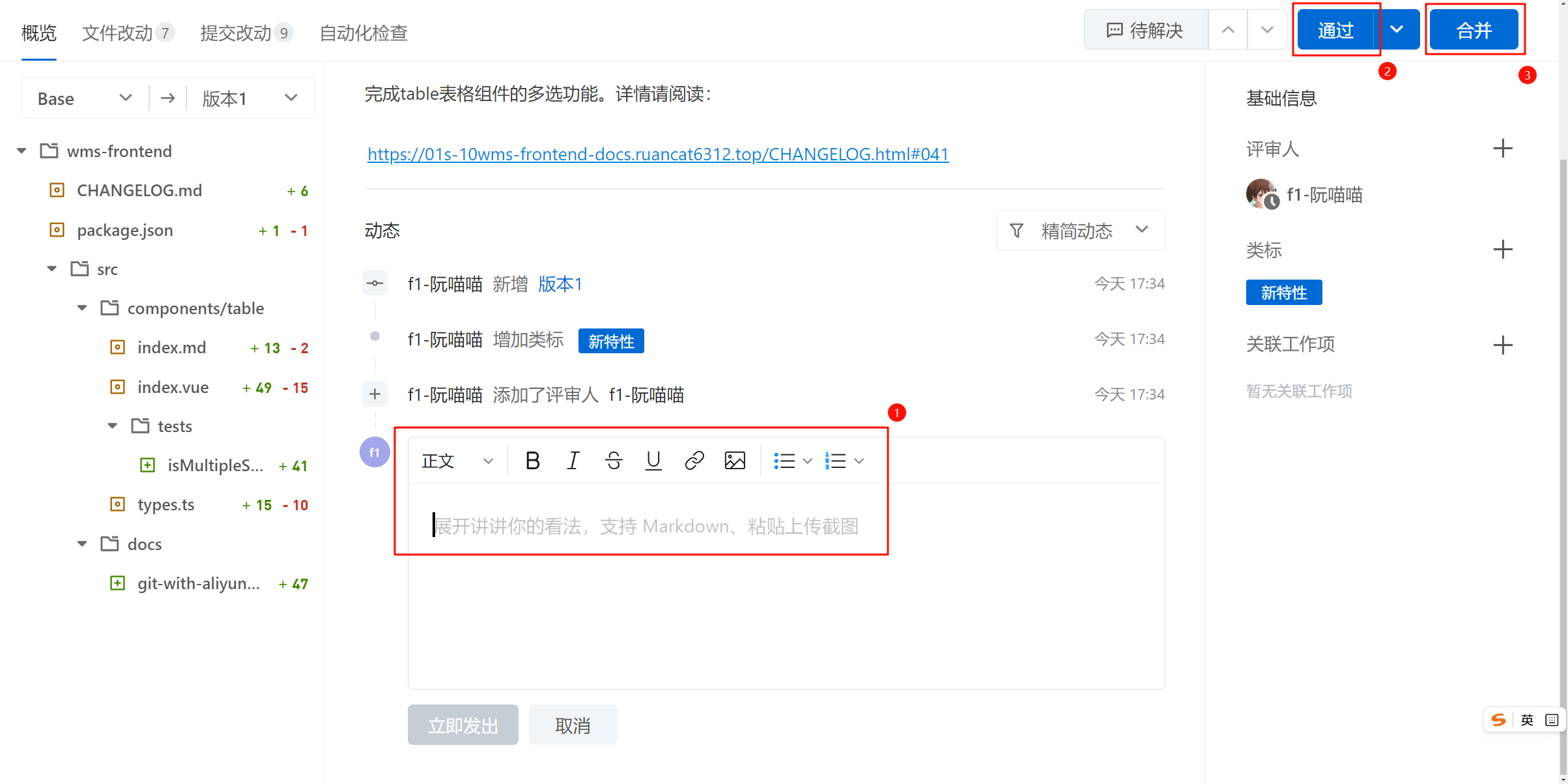Click the plus icon beside 添加了评审人 activity
This screenshot has width=1568, height=784.
(375, 394)
